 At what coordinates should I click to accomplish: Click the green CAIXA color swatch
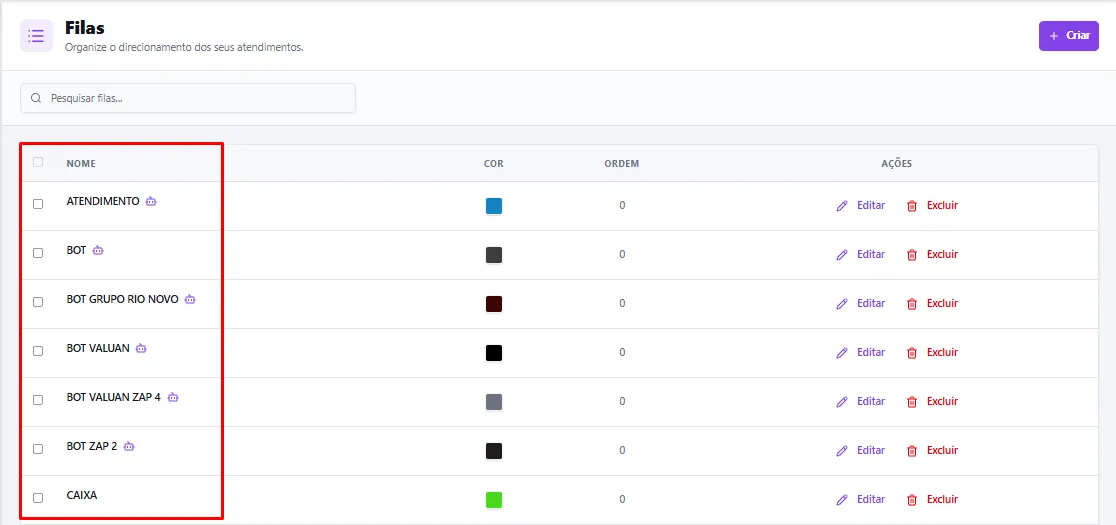tap(494, 500)
